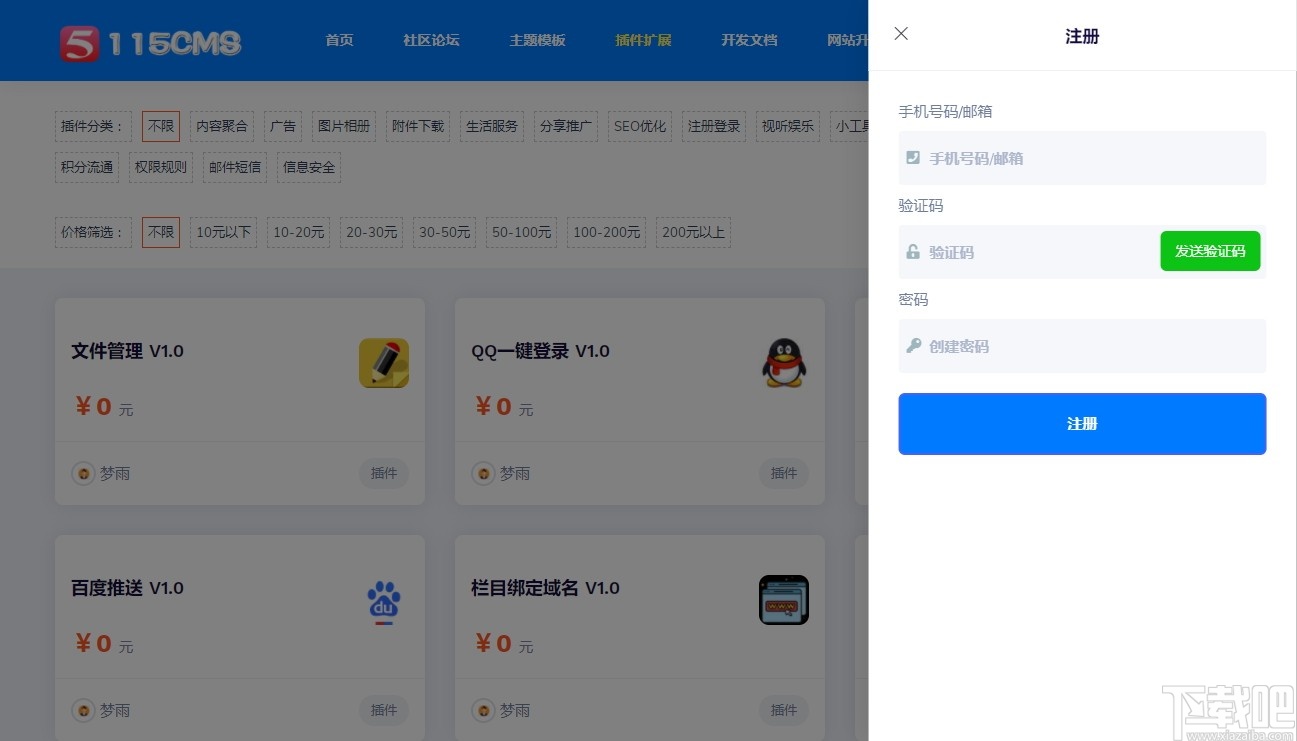Open 开发文档 from the navigation bar
This screenshot has height=741, width=1297.
(749, 40)
